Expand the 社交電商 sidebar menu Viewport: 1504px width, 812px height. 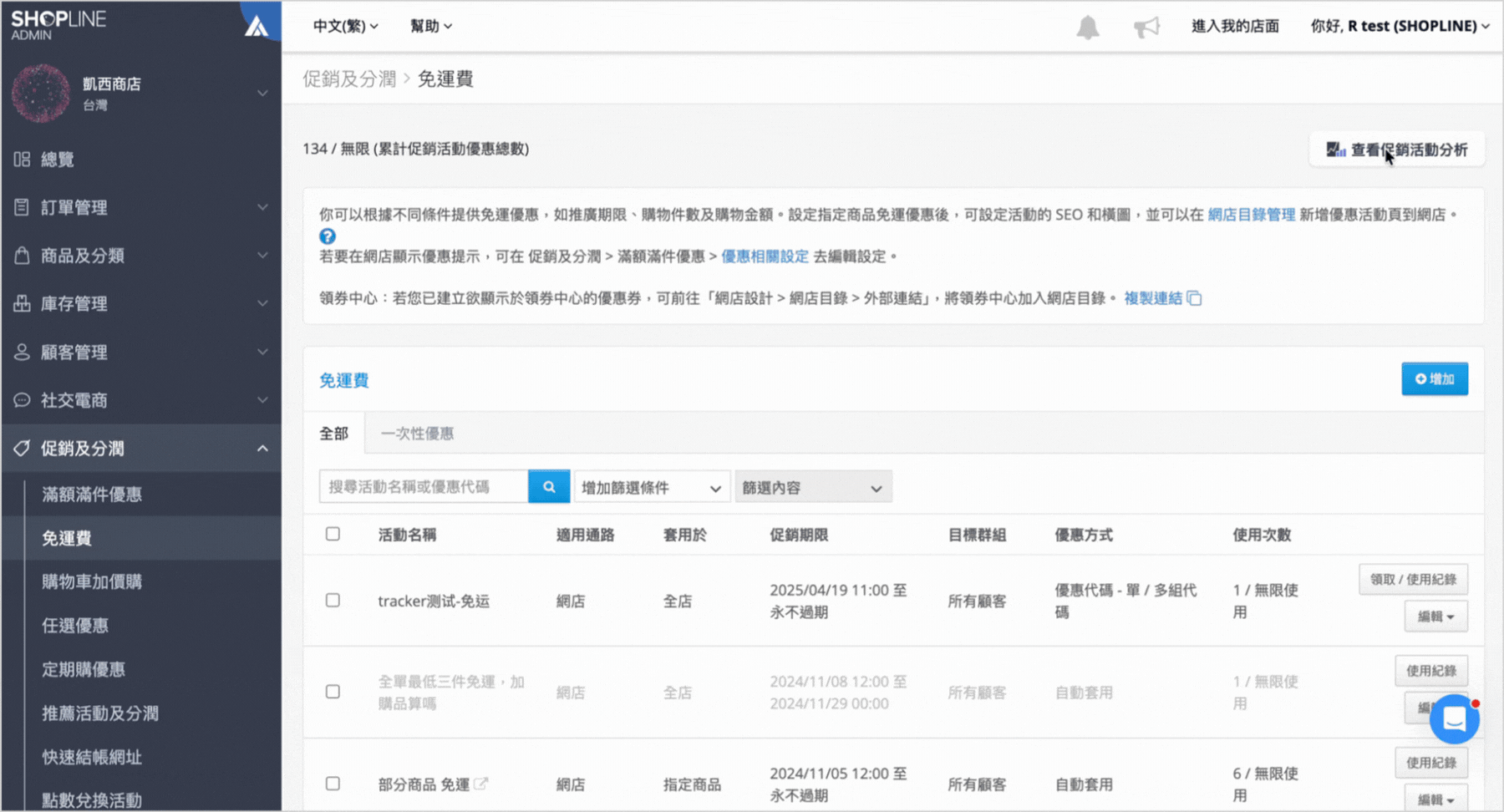[x=141, y=400]
